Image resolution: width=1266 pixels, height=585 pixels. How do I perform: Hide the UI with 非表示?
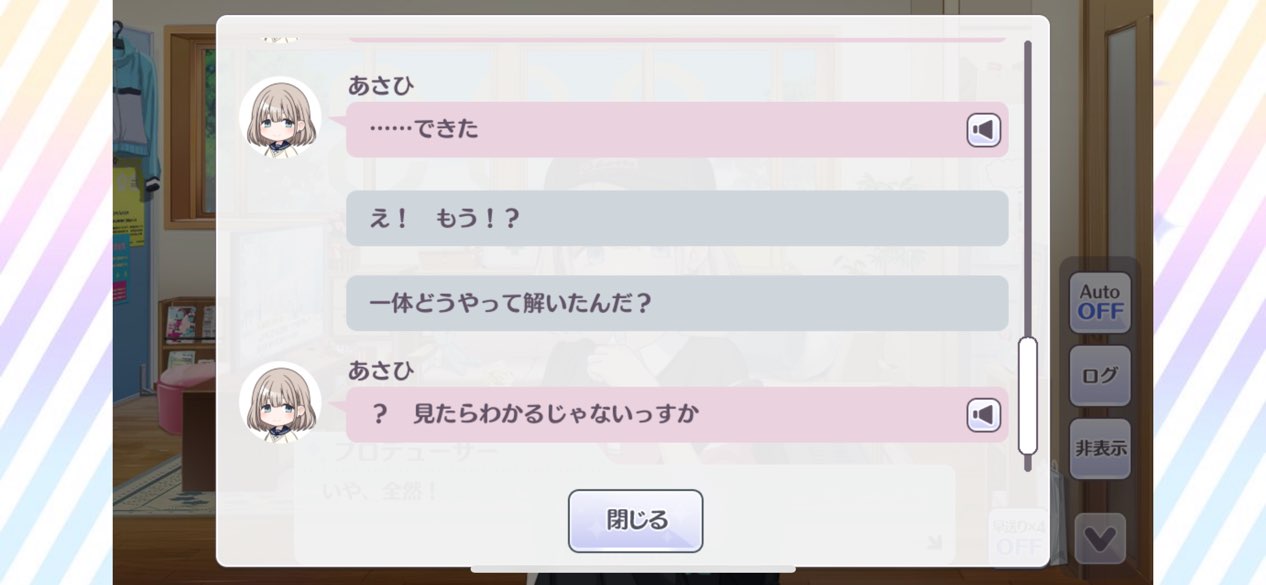point(1100,449)
